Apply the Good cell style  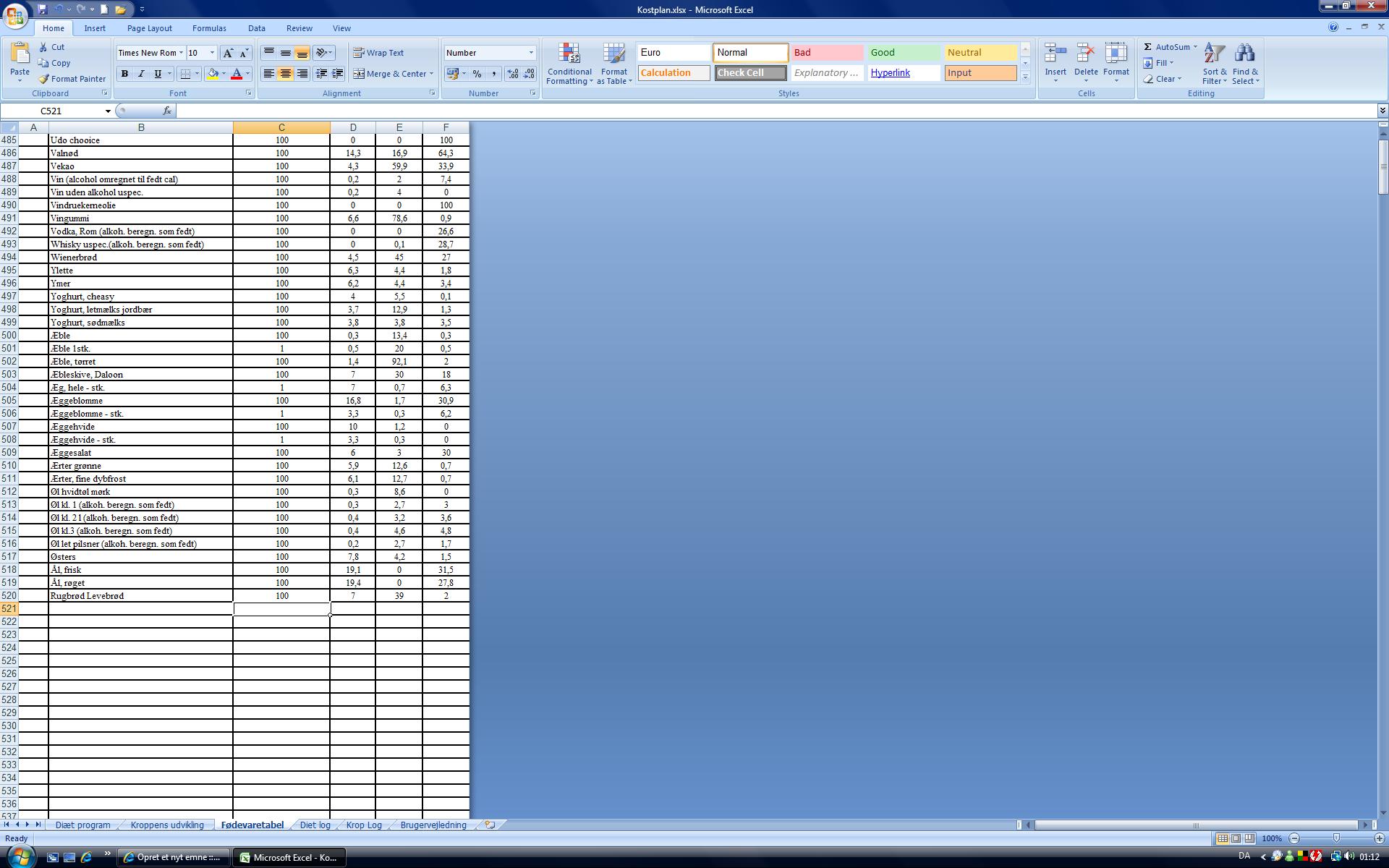[904, 53]
